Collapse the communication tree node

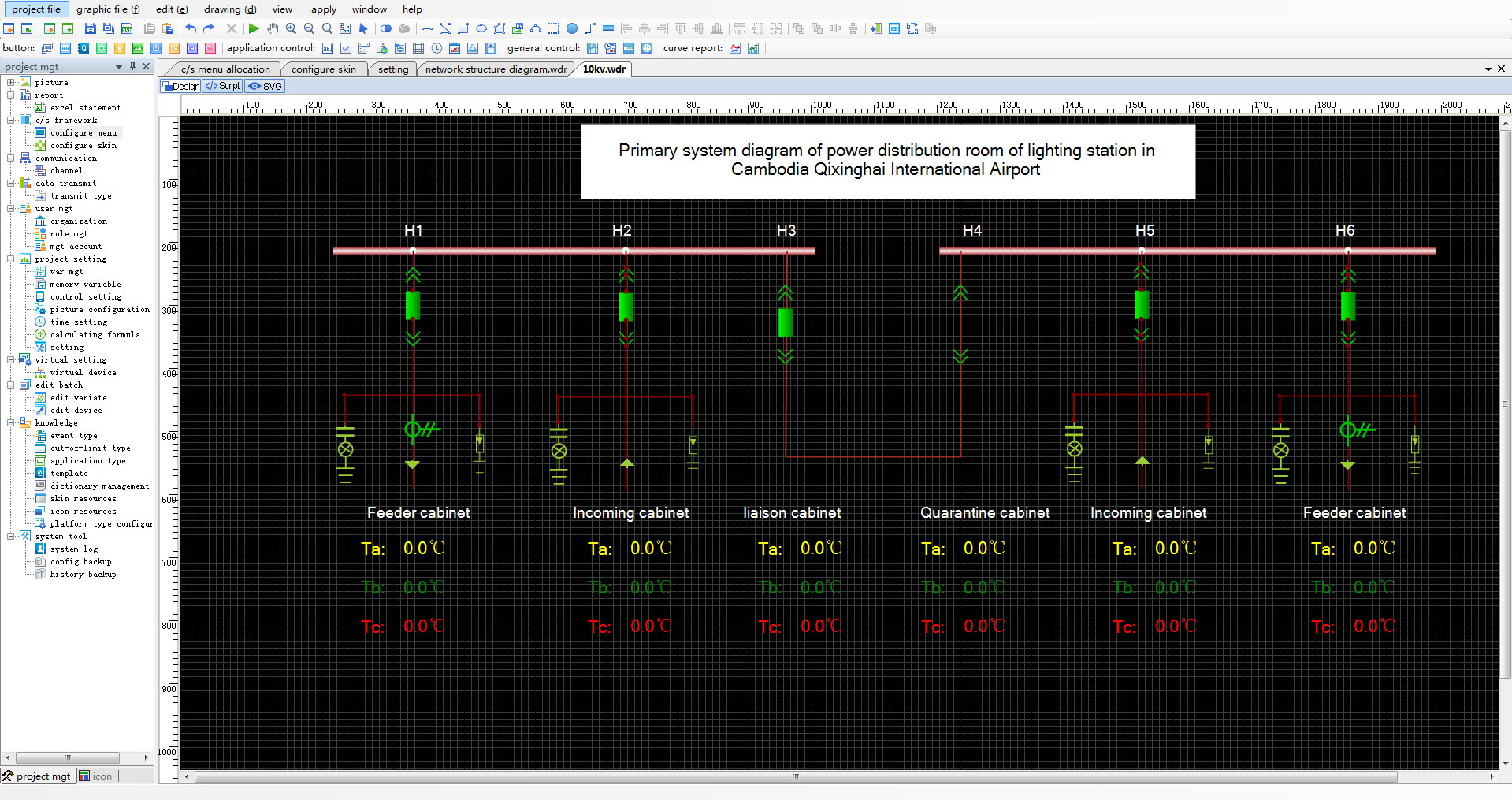(x=11, y=158)
